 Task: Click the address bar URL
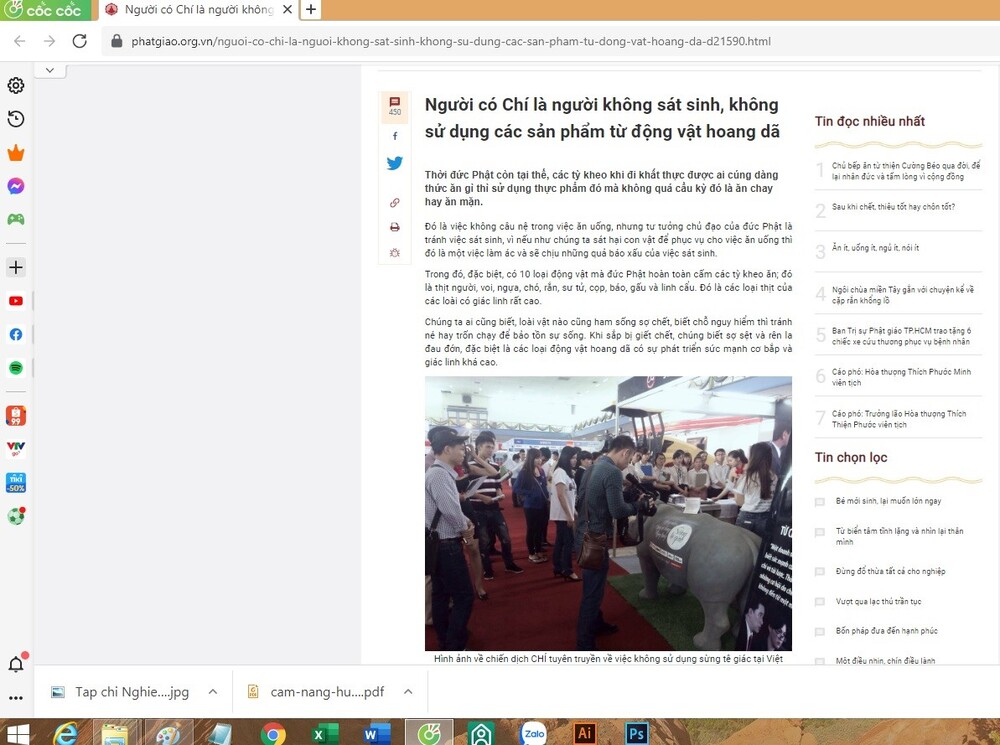(x=451, y=41)
